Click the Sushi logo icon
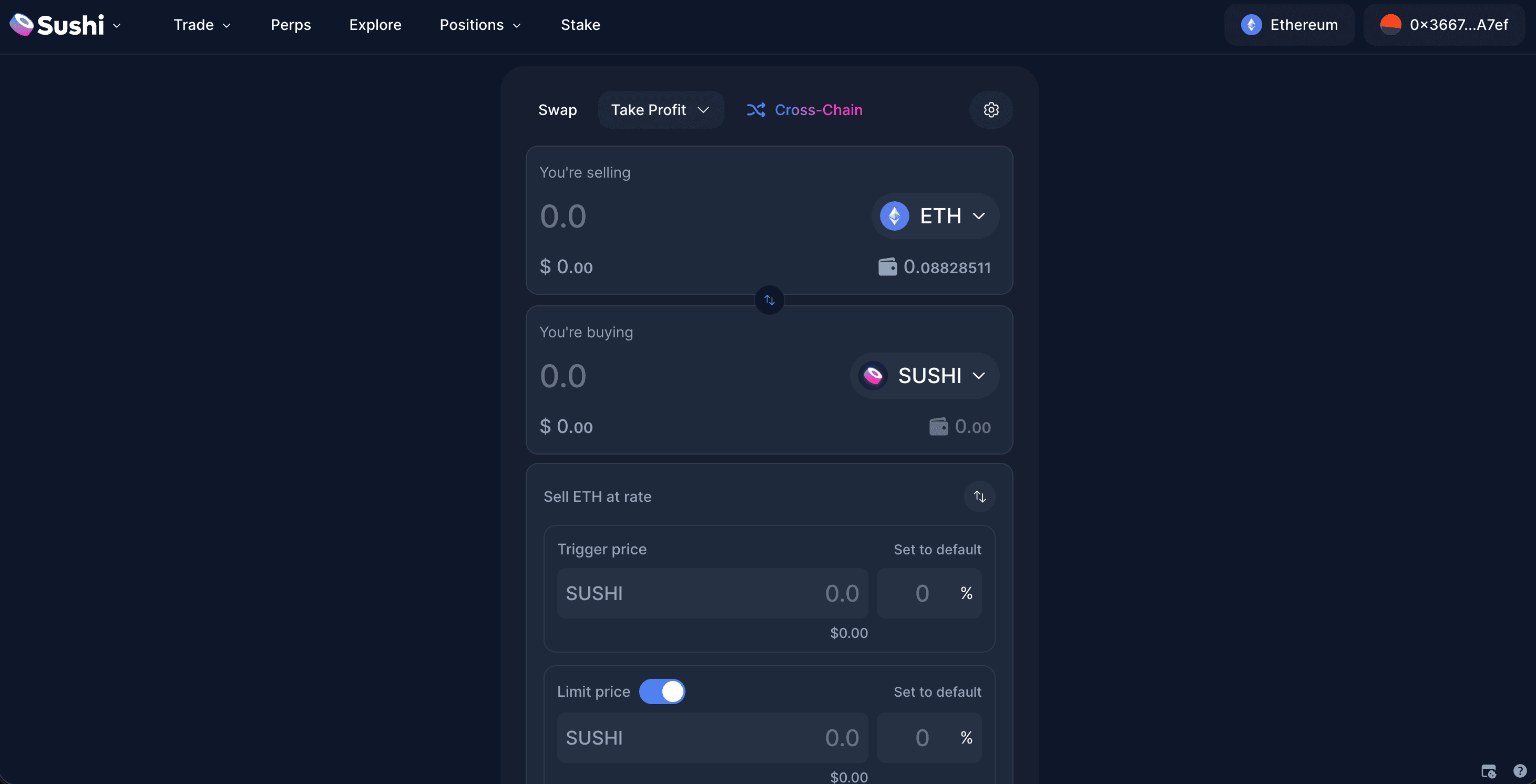Viewport: 1536px width, 784px height. (22, 25)
